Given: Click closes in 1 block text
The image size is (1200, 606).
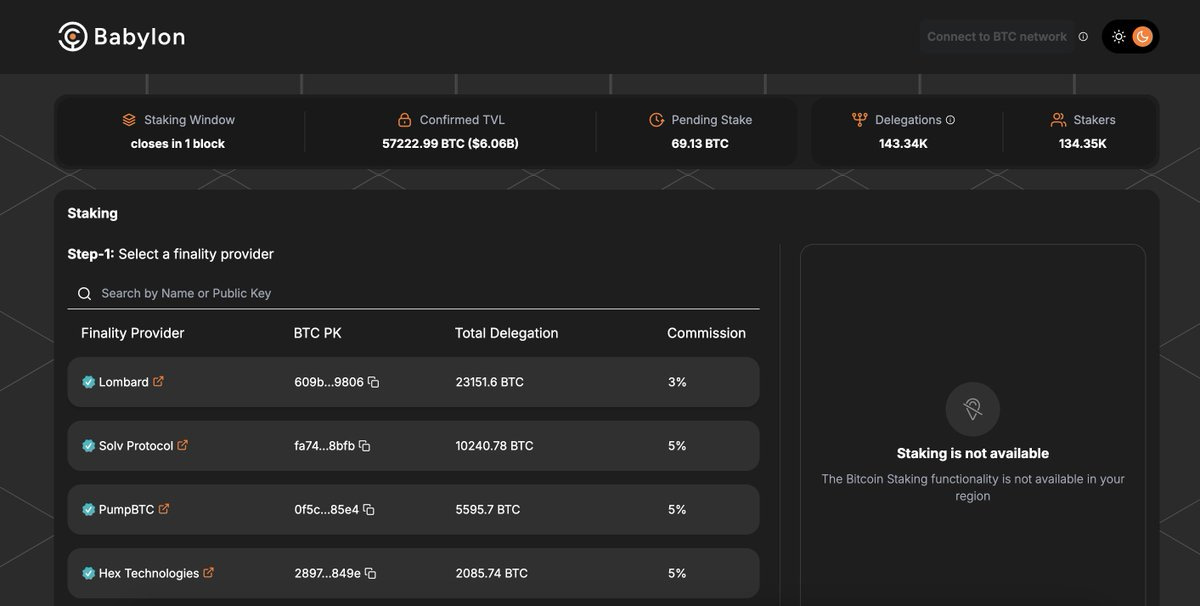Looking at the screenshot, I should click(178, 144).
